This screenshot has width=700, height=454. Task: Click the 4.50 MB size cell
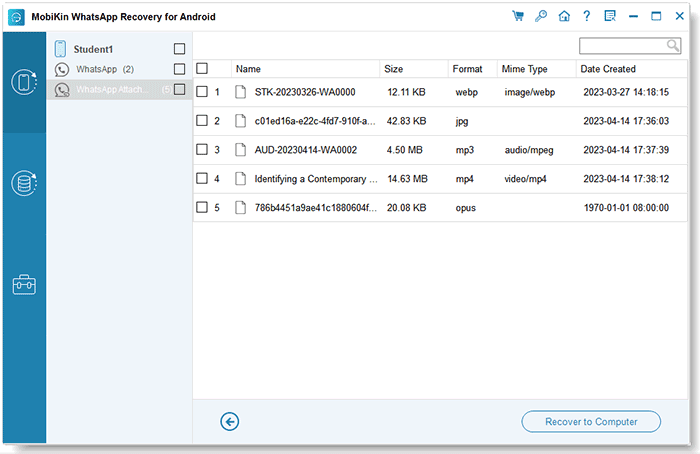tap(404, 150)
